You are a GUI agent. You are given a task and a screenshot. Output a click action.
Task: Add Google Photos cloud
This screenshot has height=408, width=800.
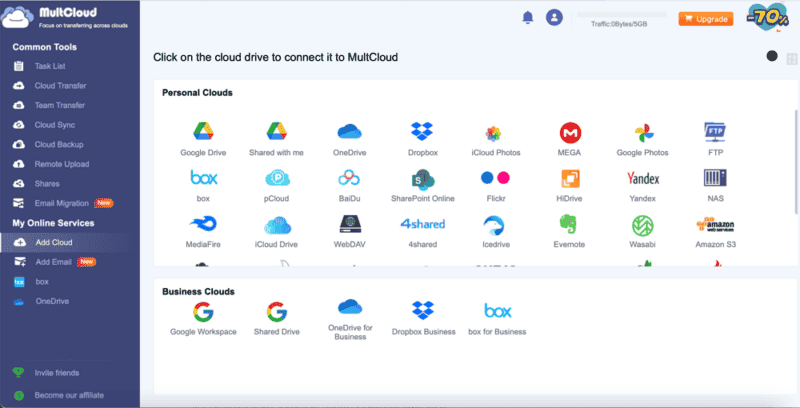[644, 133]
